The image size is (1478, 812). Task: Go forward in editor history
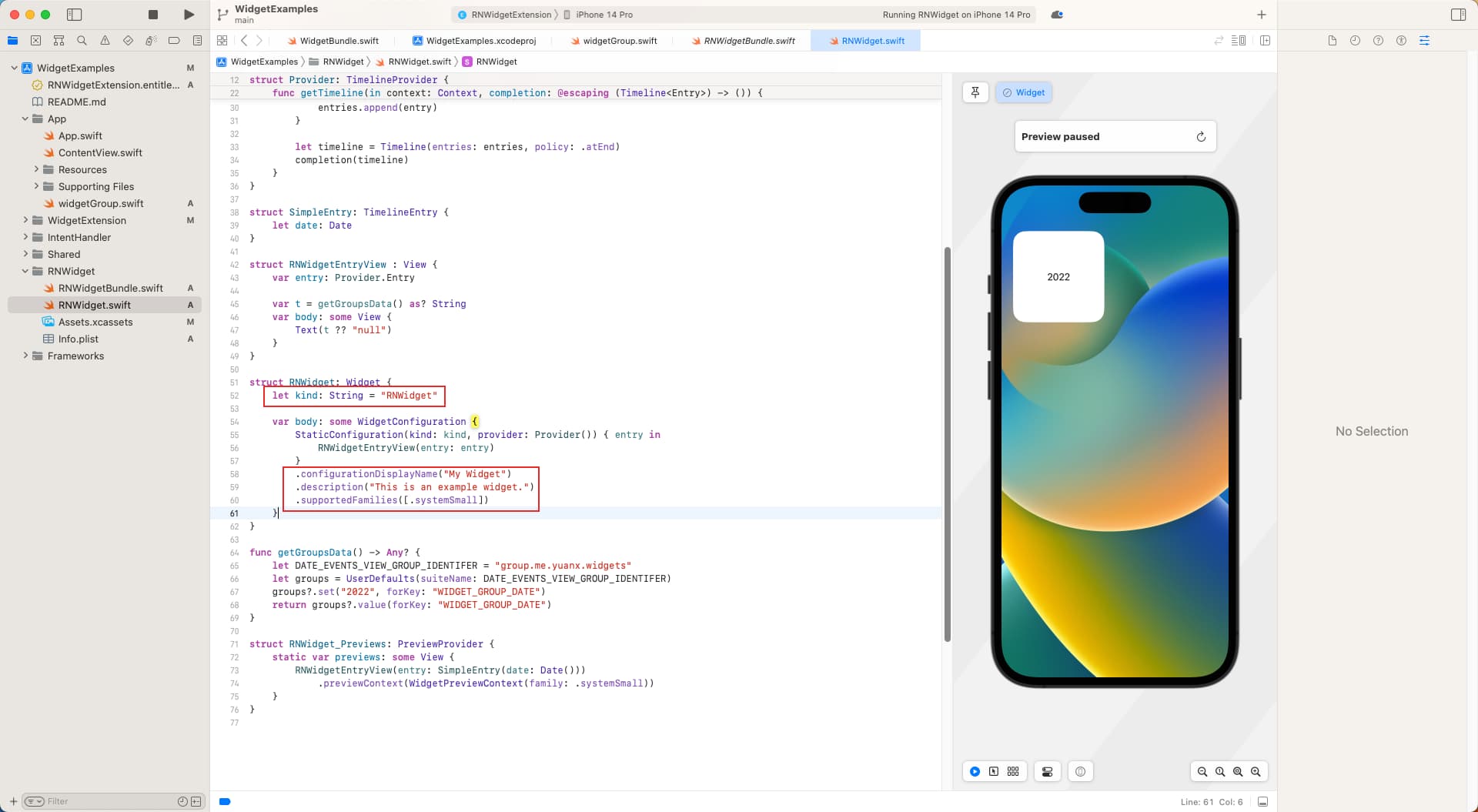click(259, 40)
